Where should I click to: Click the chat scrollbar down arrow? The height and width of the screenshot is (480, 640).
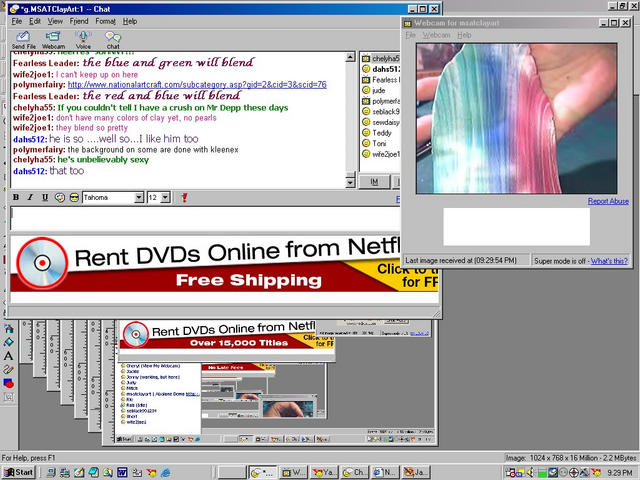click(x=350, y=183)
